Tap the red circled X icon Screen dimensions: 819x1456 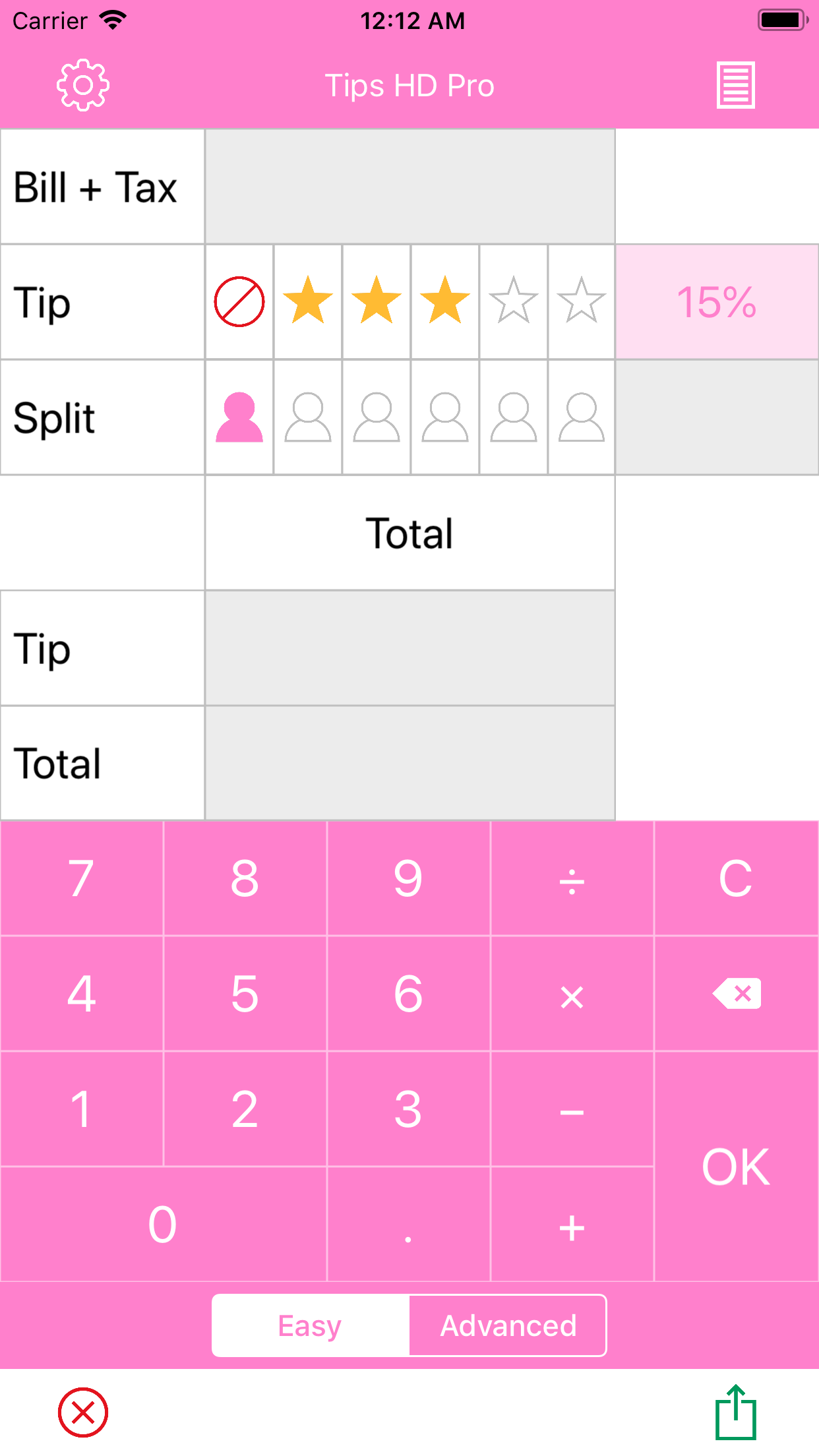pos(83,1412)
